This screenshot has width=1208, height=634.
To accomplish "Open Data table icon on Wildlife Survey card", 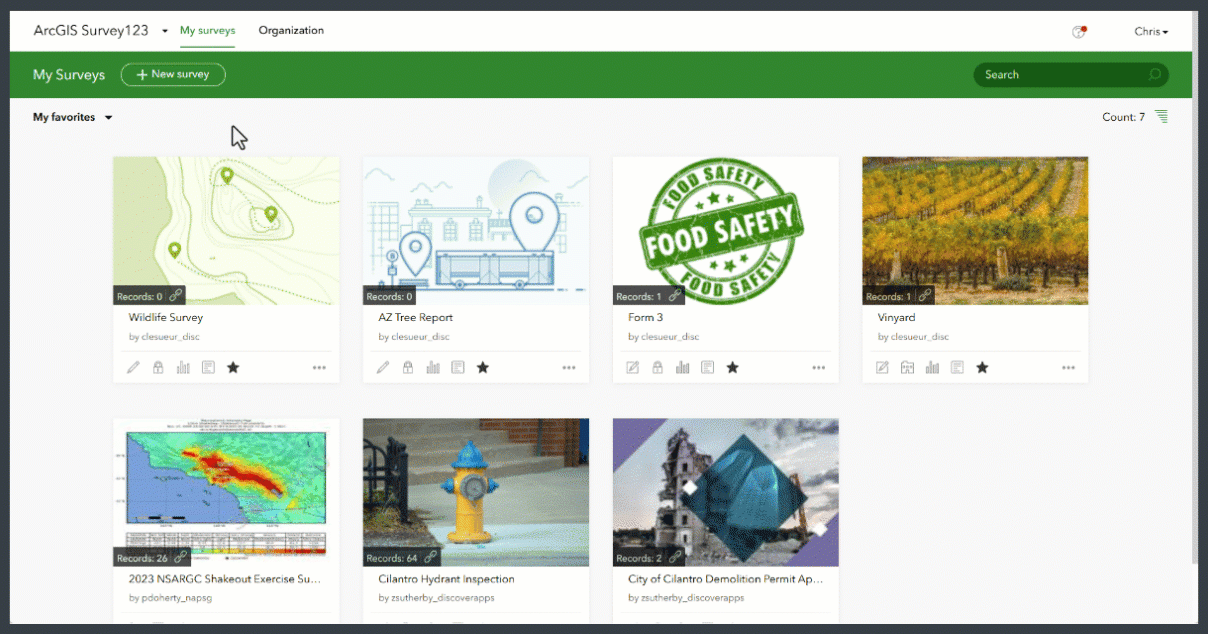I will coord(208,368).
